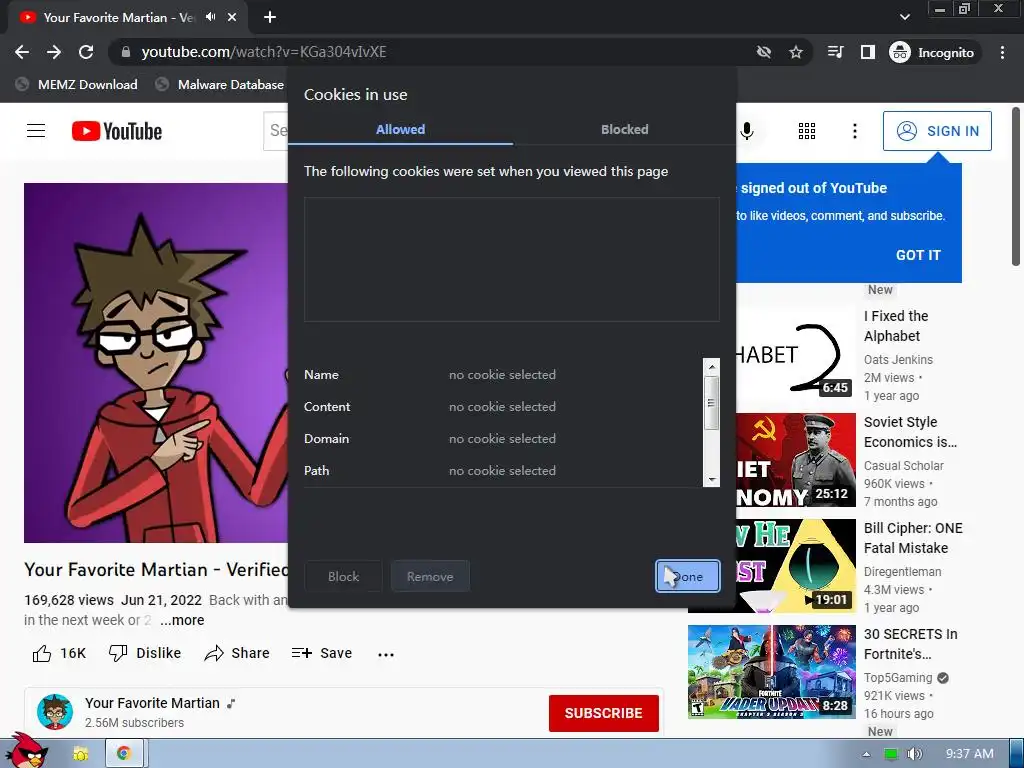Open the system tray volume icon
The image size is (1024, 768).
[x=915, y=754]
